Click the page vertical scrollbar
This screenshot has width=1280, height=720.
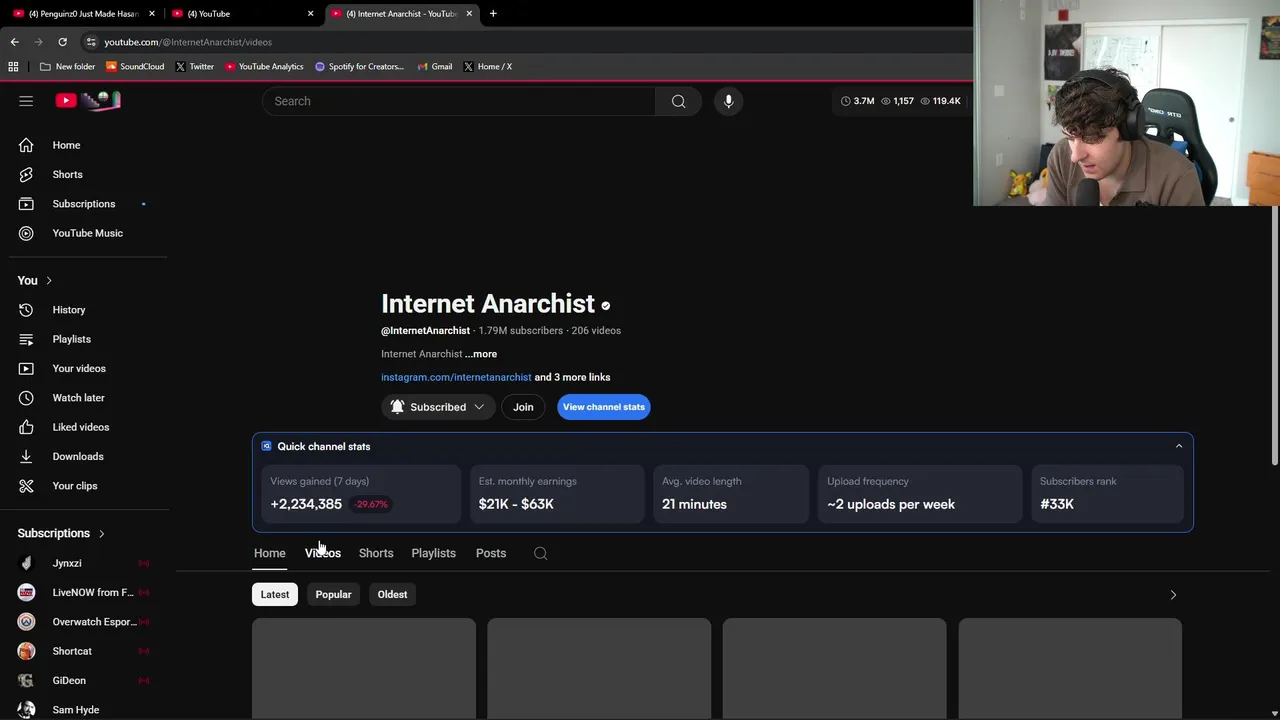1274,335
